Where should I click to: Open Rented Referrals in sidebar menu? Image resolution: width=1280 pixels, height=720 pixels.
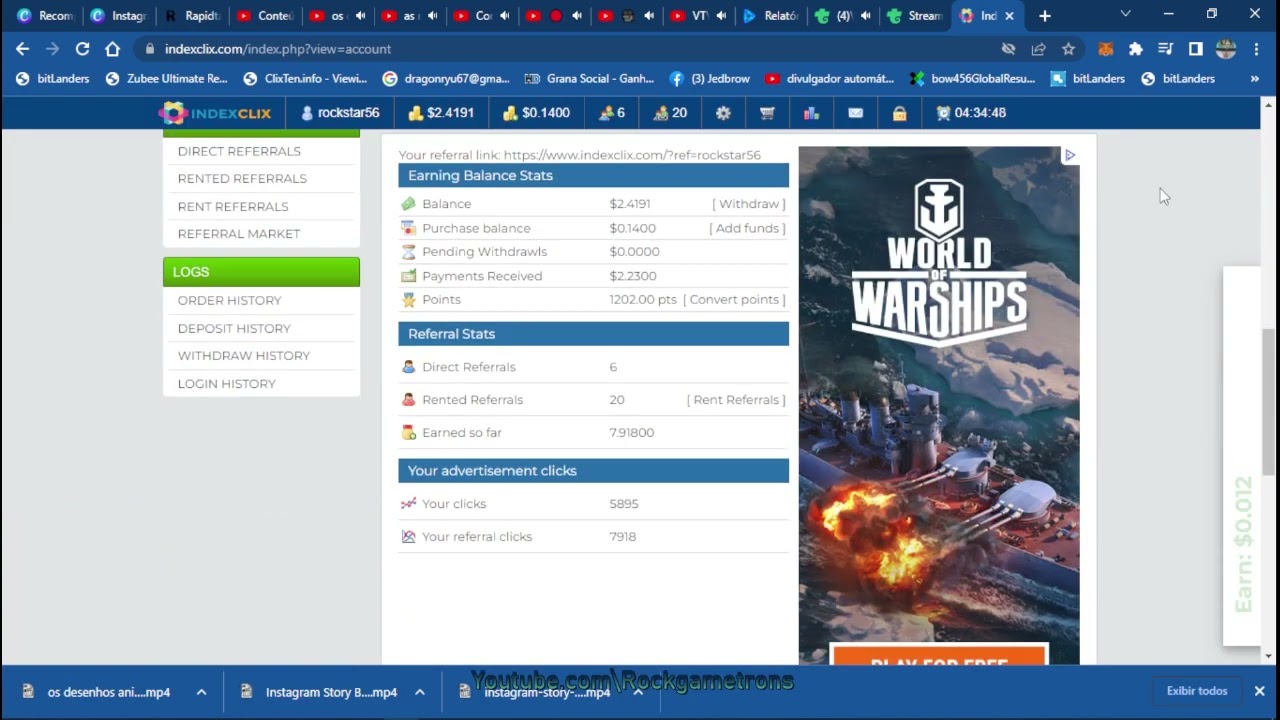click(x=242, y=178)
